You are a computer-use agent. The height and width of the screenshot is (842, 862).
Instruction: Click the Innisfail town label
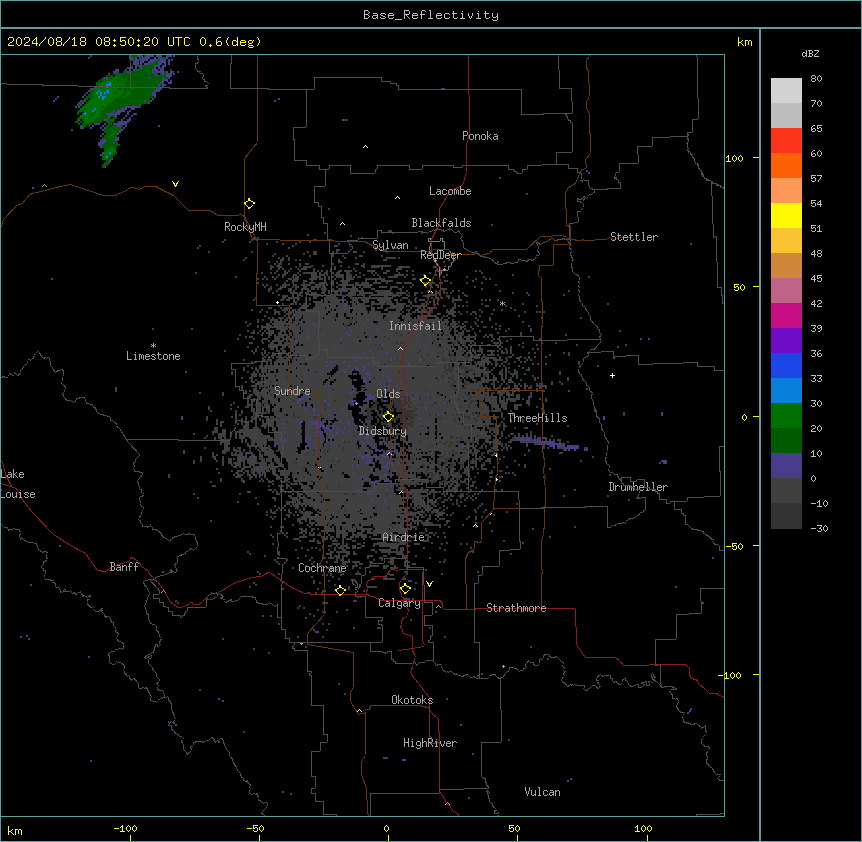point(415,326)
